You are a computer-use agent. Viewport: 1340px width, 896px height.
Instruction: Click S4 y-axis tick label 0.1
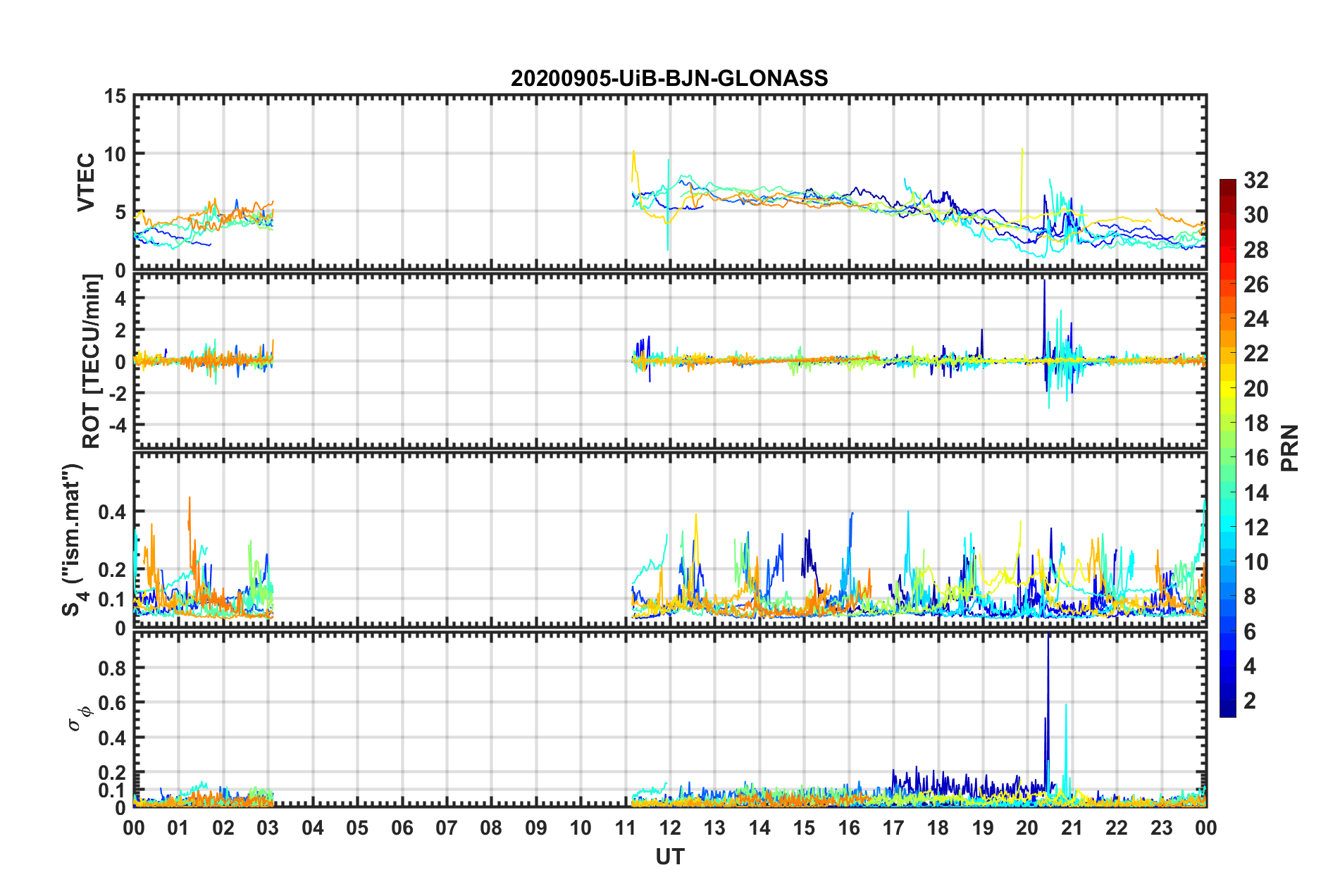(x=113, y=600)
